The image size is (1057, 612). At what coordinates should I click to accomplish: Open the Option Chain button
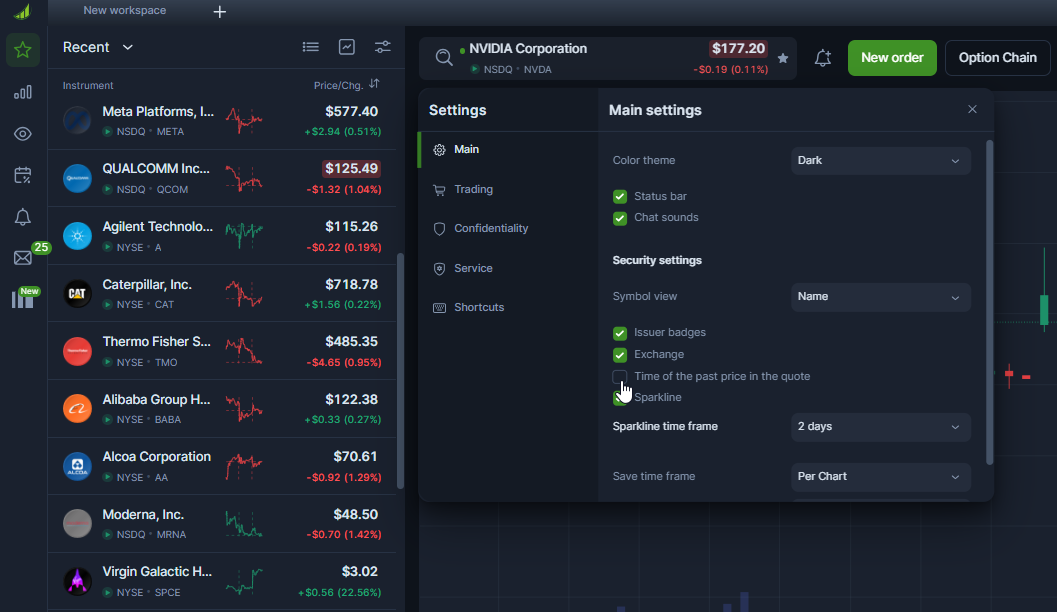997,58
